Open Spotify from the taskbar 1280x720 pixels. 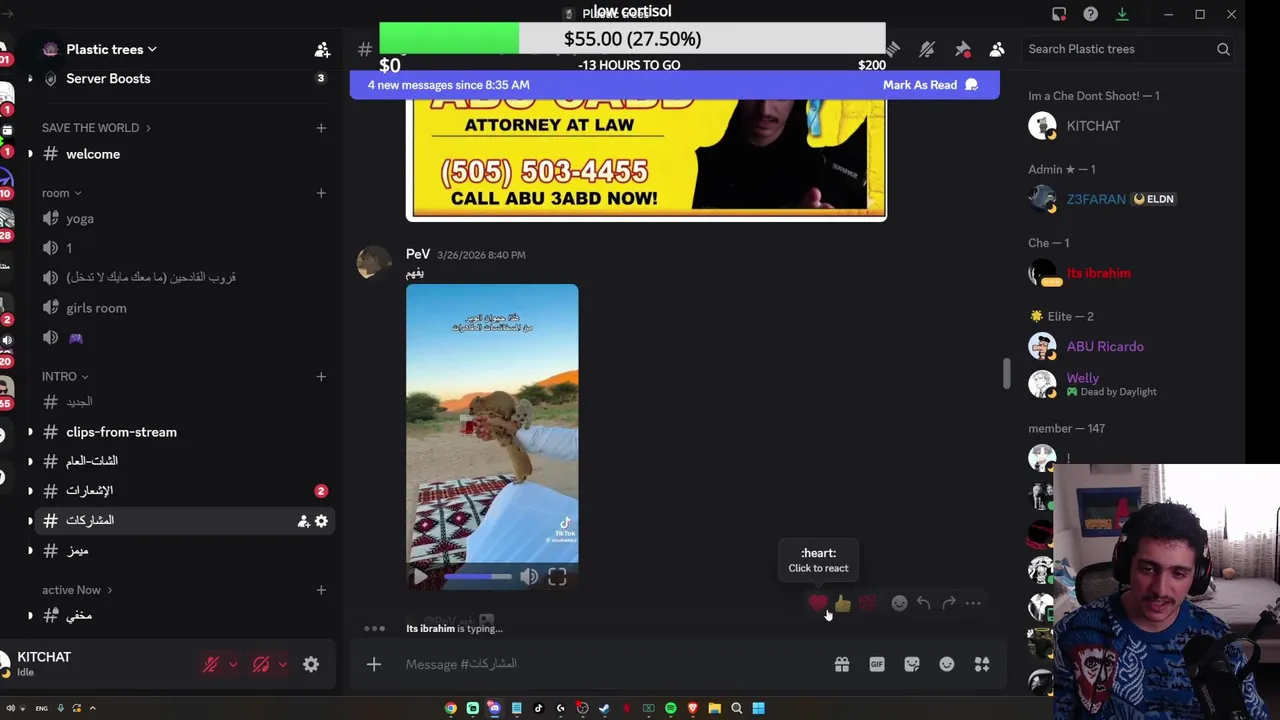670,708
